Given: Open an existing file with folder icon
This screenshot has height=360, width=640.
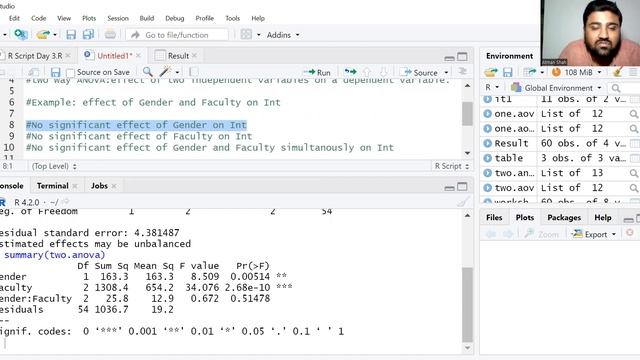Looking at the screenshot, I should point(43,35).
